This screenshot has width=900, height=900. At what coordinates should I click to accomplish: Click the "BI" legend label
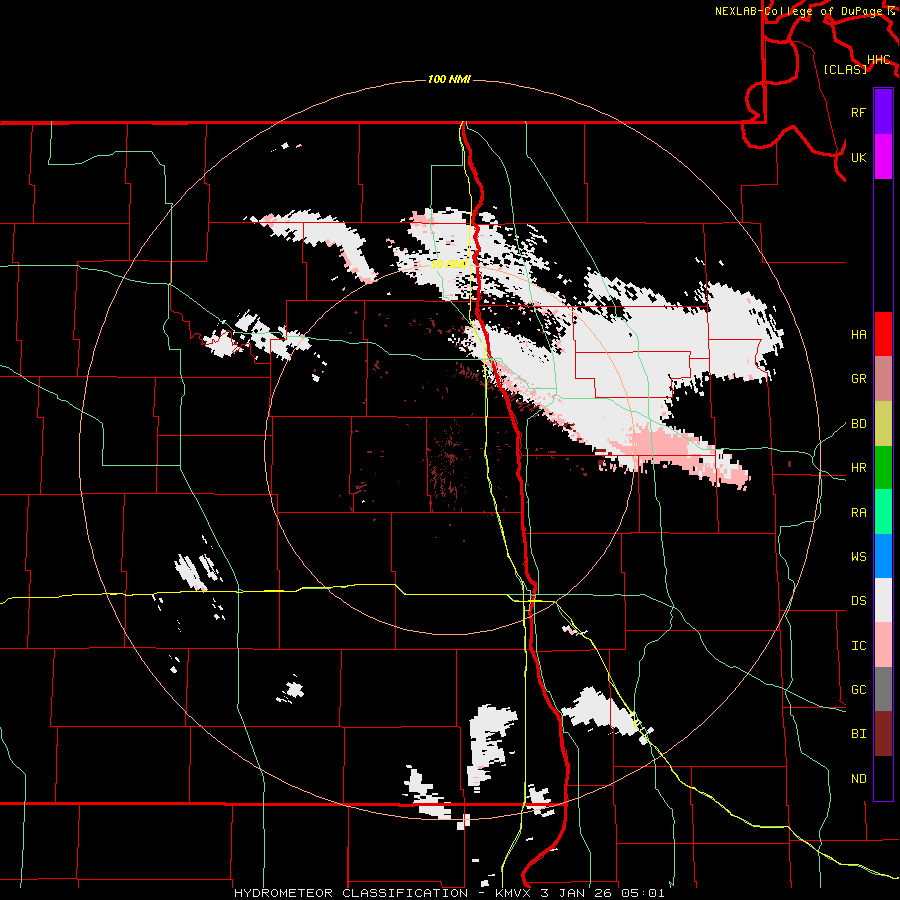(x=858, y=734)
